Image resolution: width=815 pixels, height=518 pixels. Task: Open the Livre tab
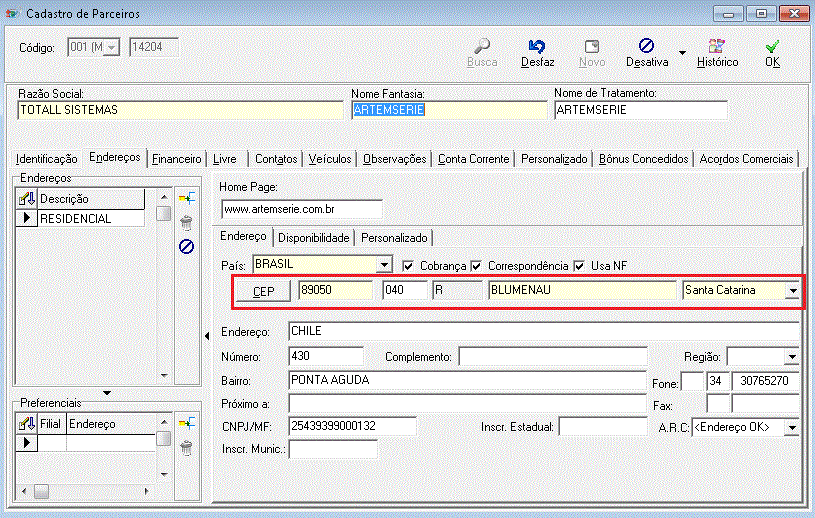[225, 158]
